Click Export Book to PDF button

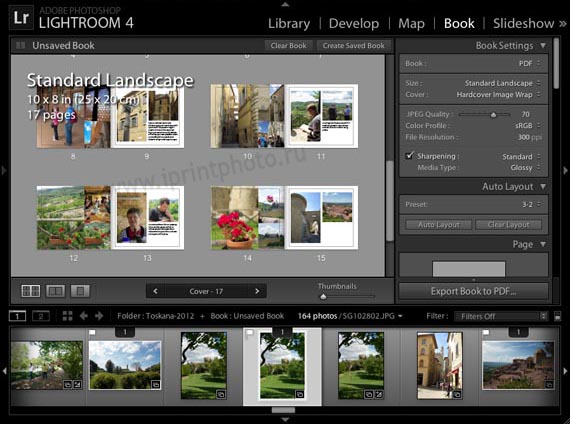473,291
